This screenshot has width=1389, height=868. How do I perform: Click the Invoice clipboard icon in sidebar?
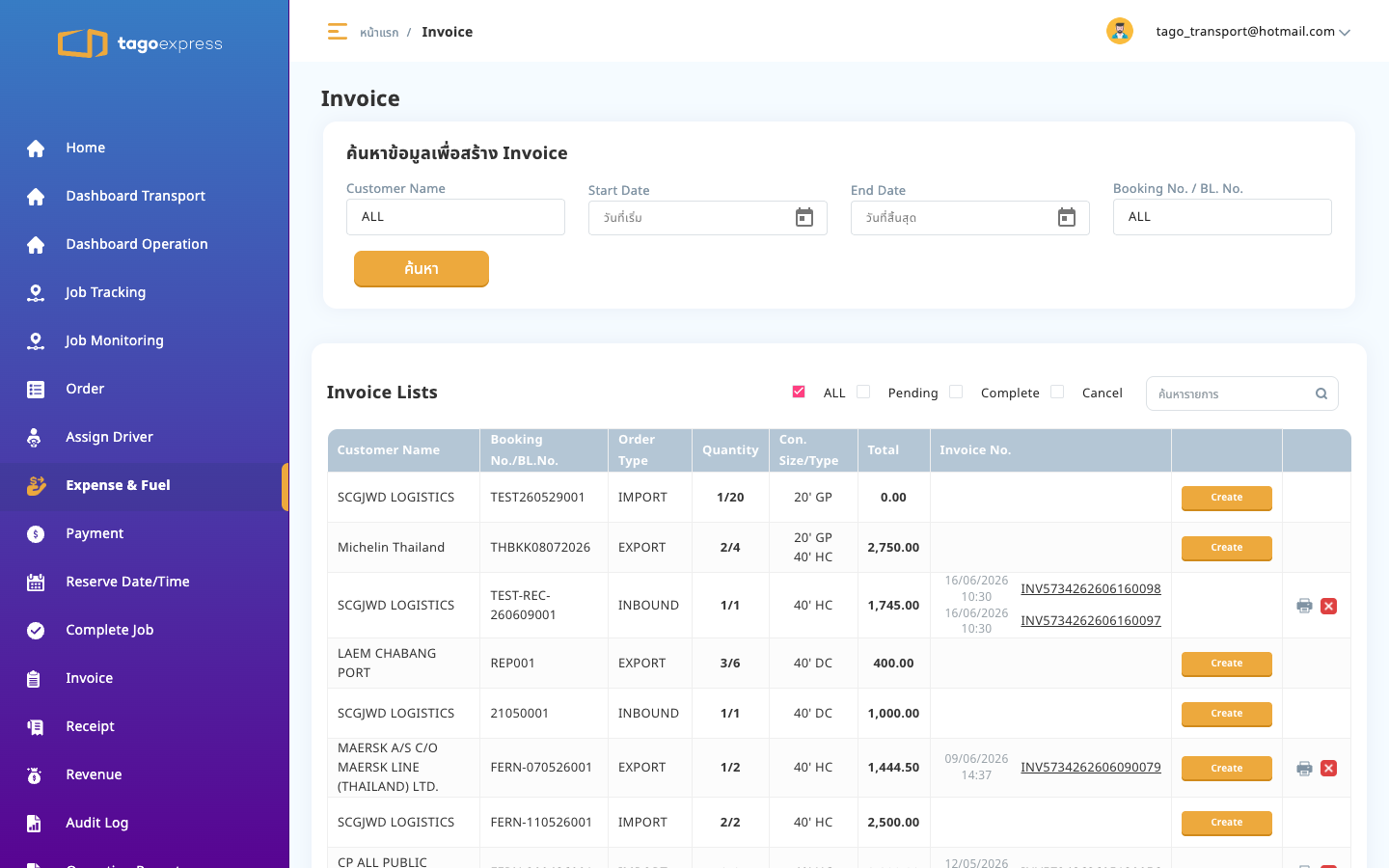(34, 679)
